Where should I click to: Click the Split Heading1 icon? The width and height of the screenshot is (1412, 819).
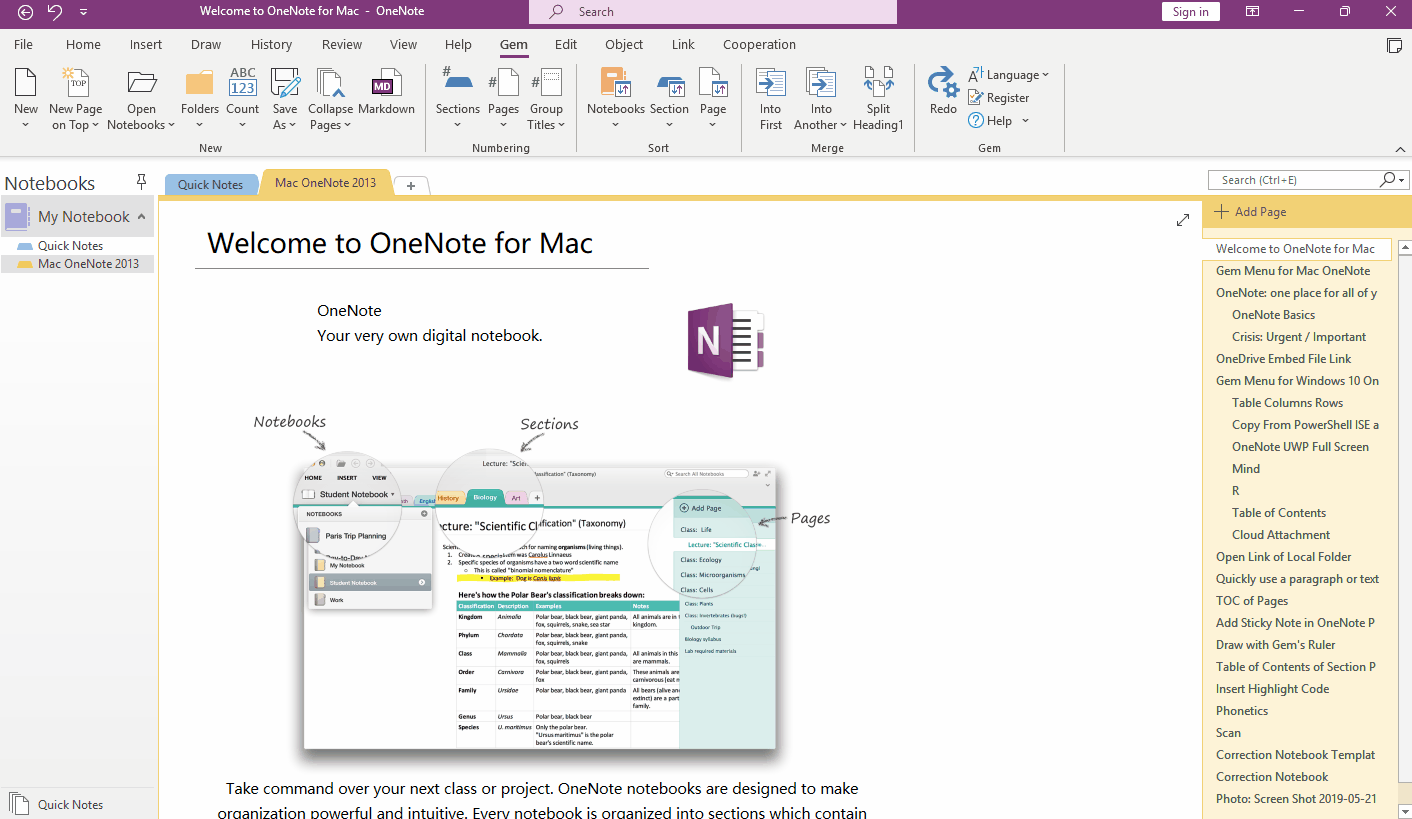click(878, 83)
